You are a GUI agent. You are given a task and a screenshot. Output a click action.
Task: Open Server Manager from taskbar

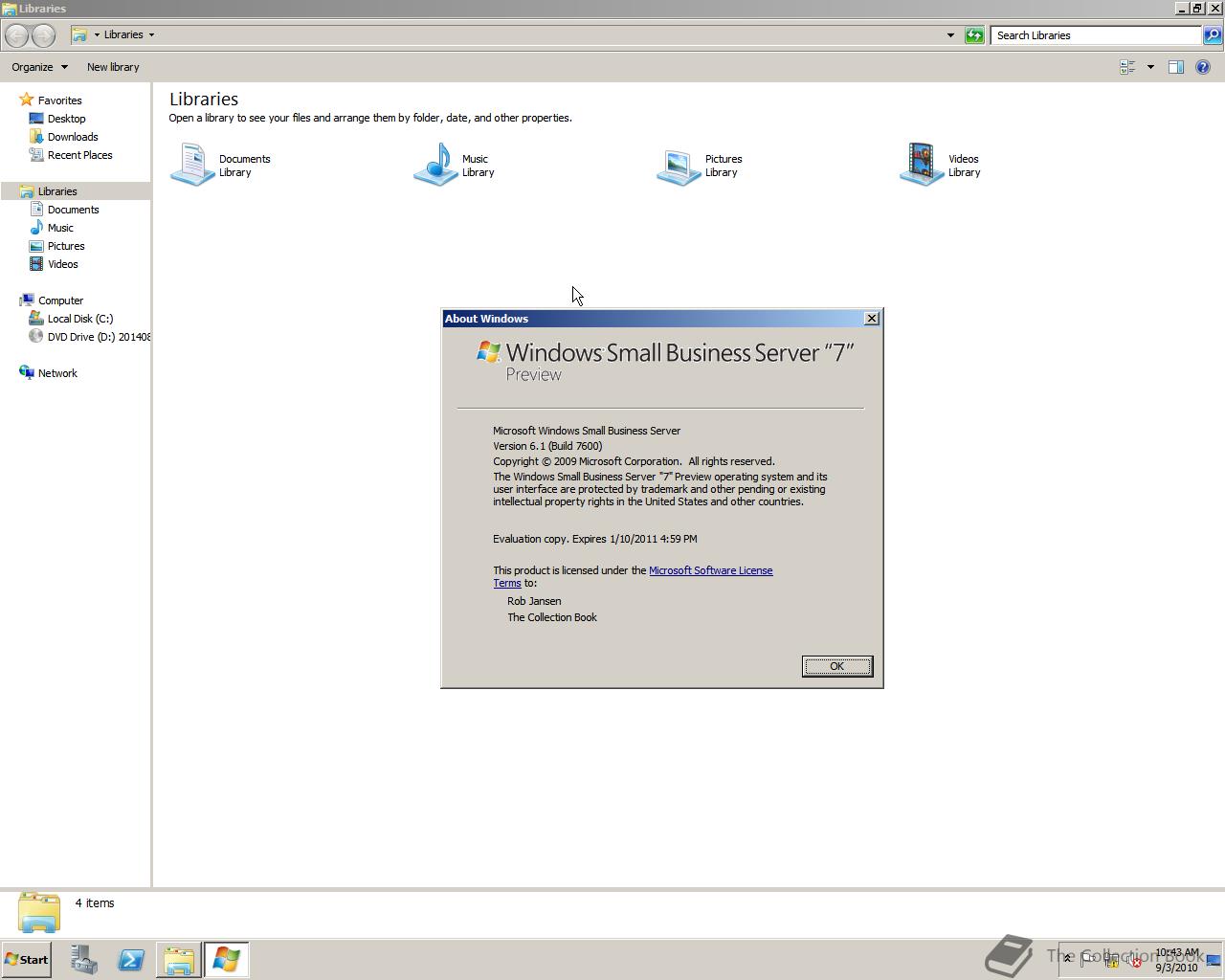(84, 960)
